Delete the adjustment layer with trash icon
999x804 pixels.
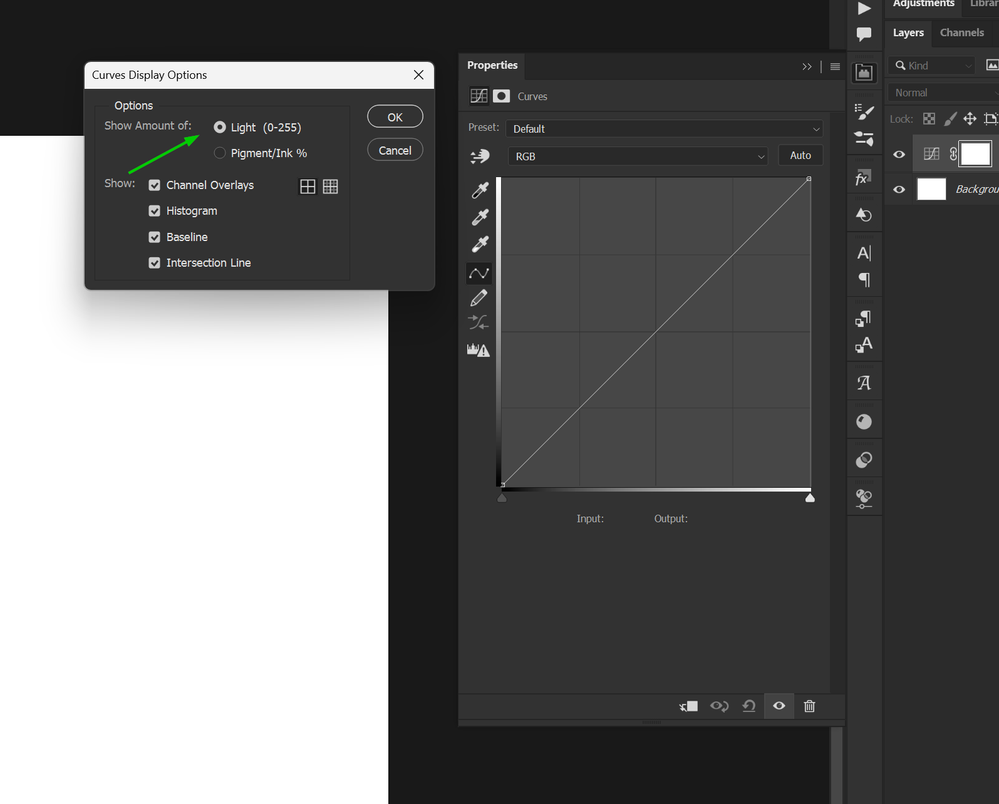(x=809, y=706)
